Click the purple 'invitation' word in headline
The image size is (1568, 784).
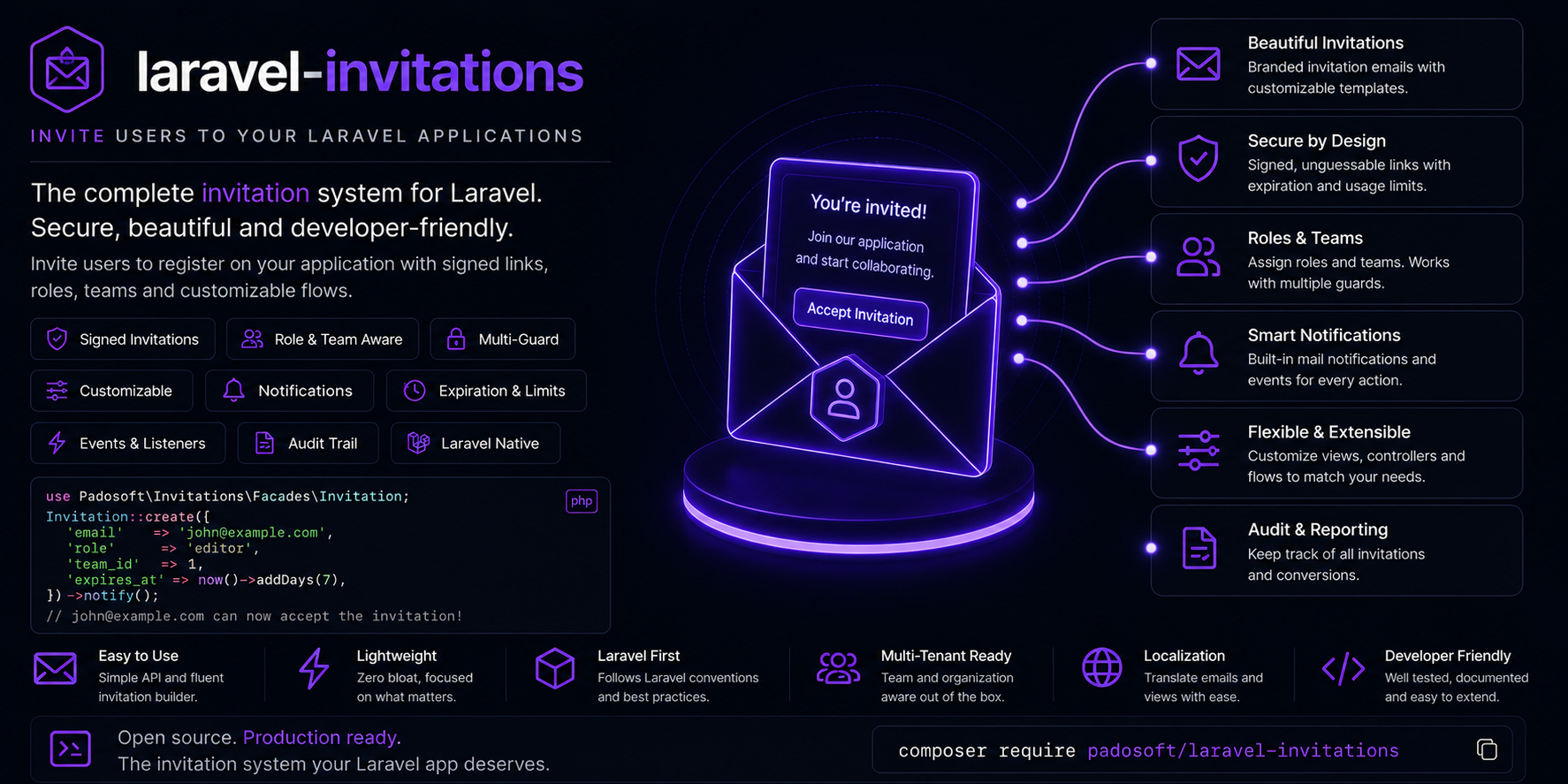pos(255,193)
